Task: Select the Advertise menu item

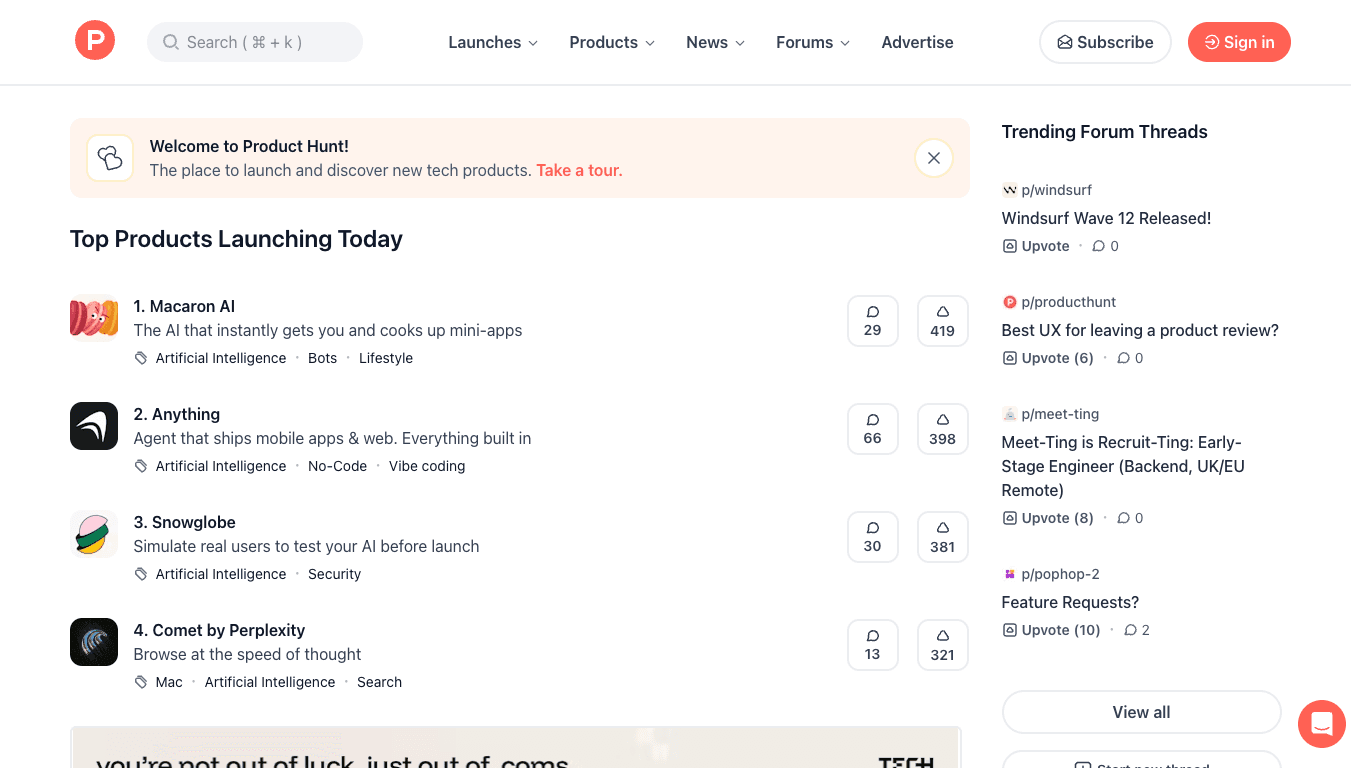Action: 916,42
